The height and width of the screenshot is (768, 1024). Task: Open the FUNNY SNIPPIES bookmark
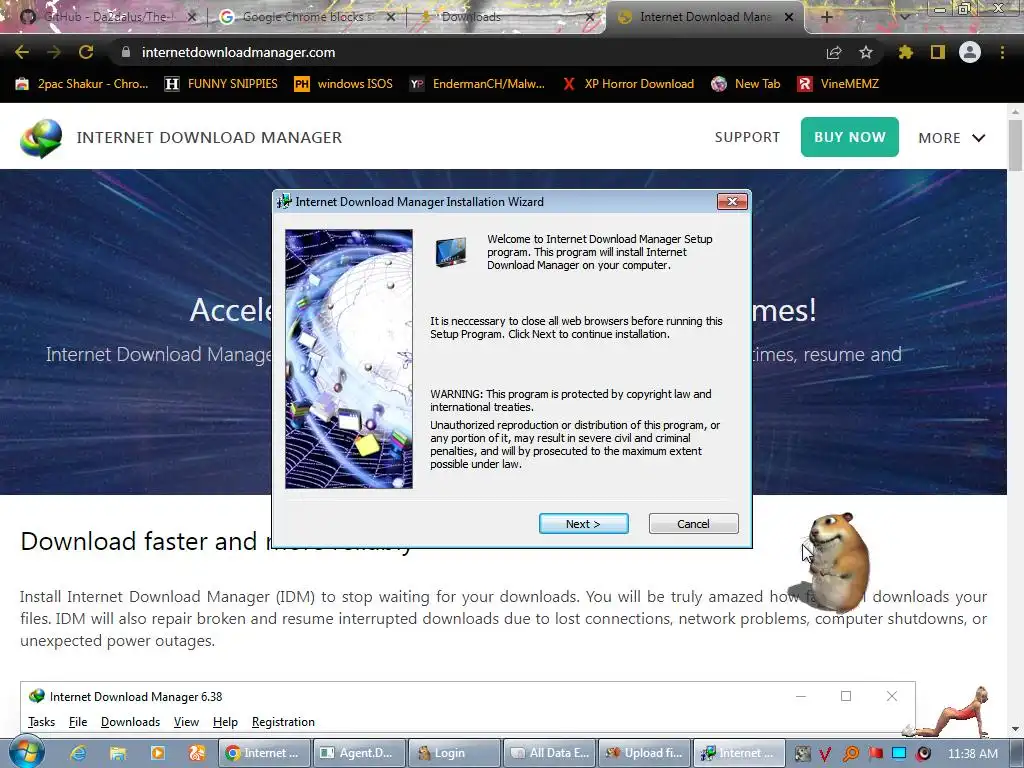(221, 84)
